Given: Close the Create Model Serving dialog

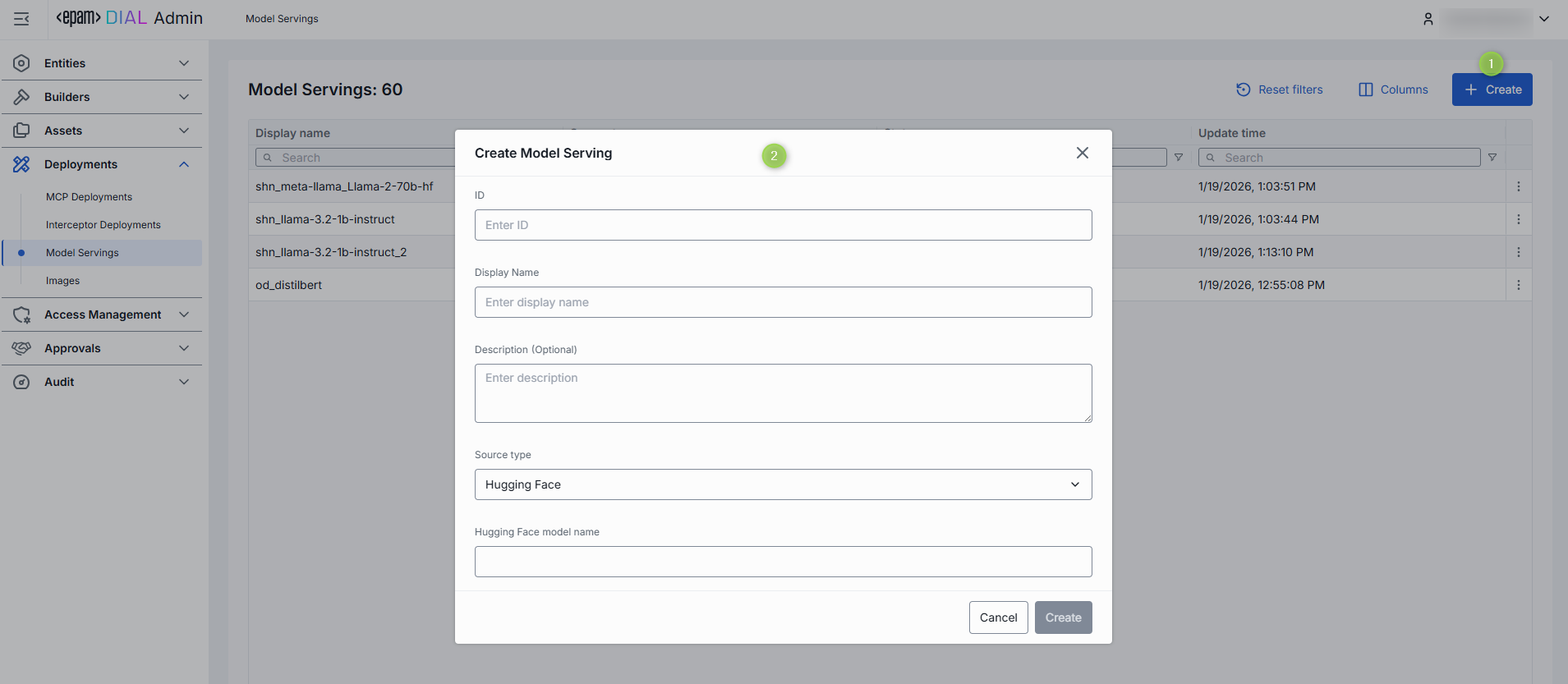Looking at the screenshot, I should click(1082, 153).
